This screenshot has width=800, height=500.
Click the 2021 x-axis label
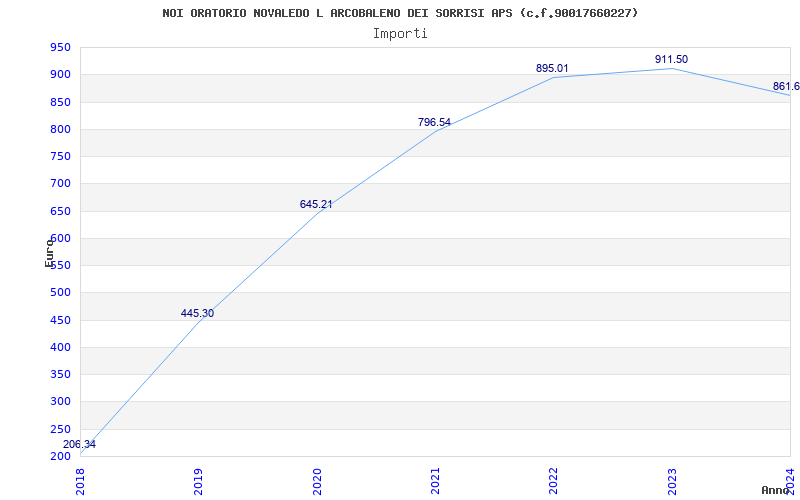point(435,481)
